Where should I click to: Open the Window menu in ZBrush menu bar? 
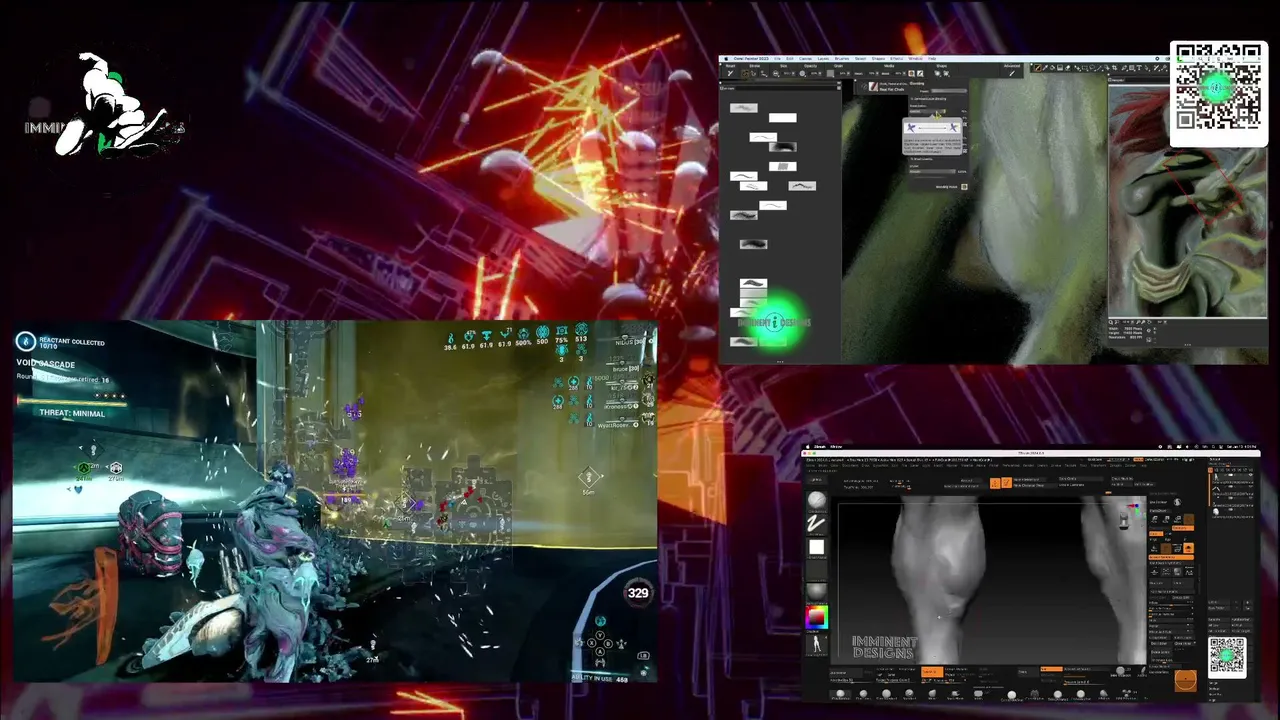(x=837, y=447)
